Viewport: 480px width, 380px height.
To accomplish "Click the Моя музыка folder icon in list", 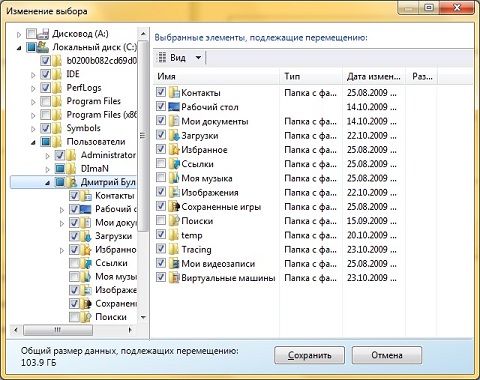I will coord(174,178).
